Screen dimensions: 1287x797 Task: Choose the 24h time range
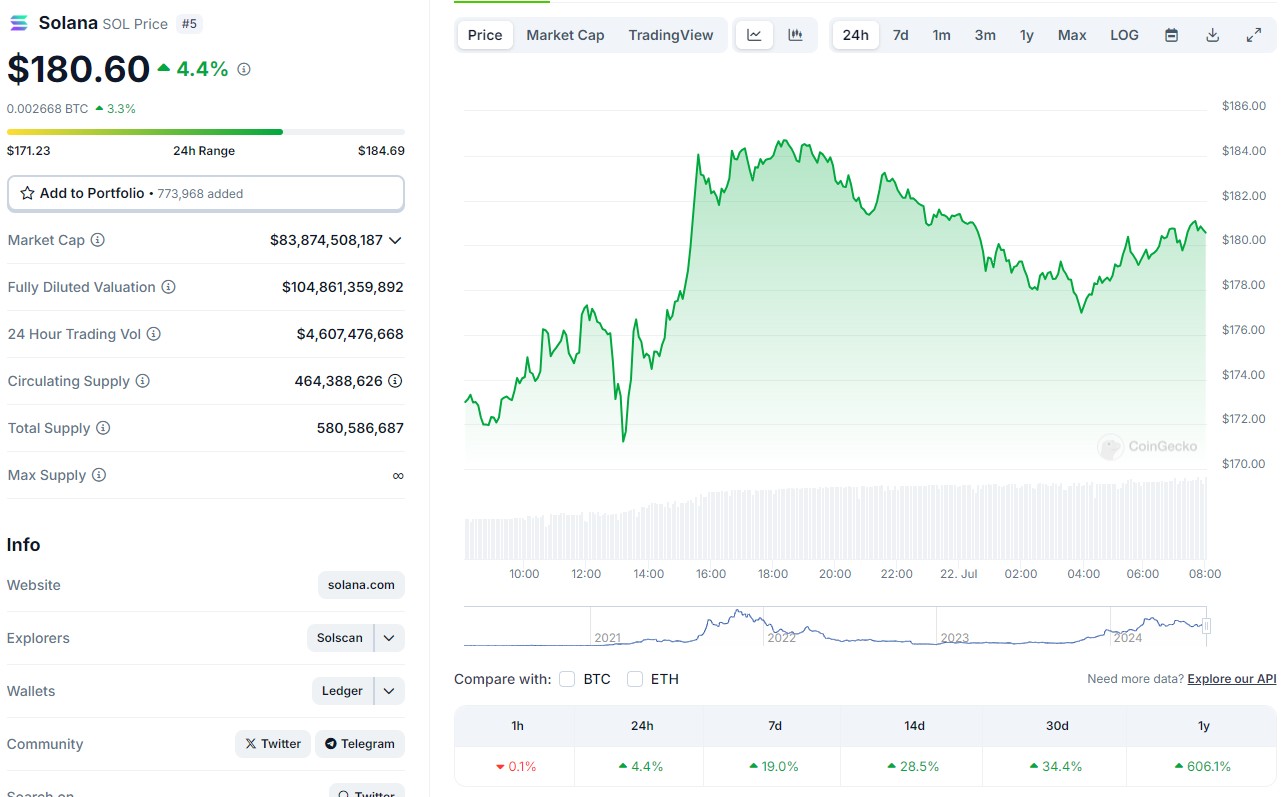pos(856,35)
